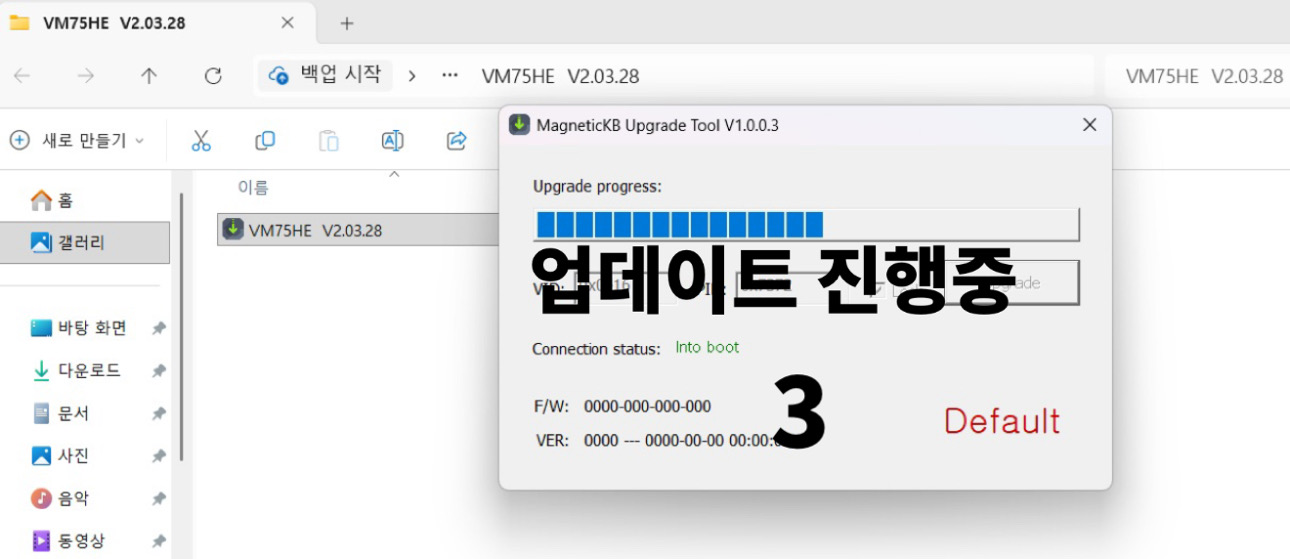Click the search box labeled VM75HE V2.03.28
Viewport: 1290px width, 559px height.
click(x=1197, y=76)
